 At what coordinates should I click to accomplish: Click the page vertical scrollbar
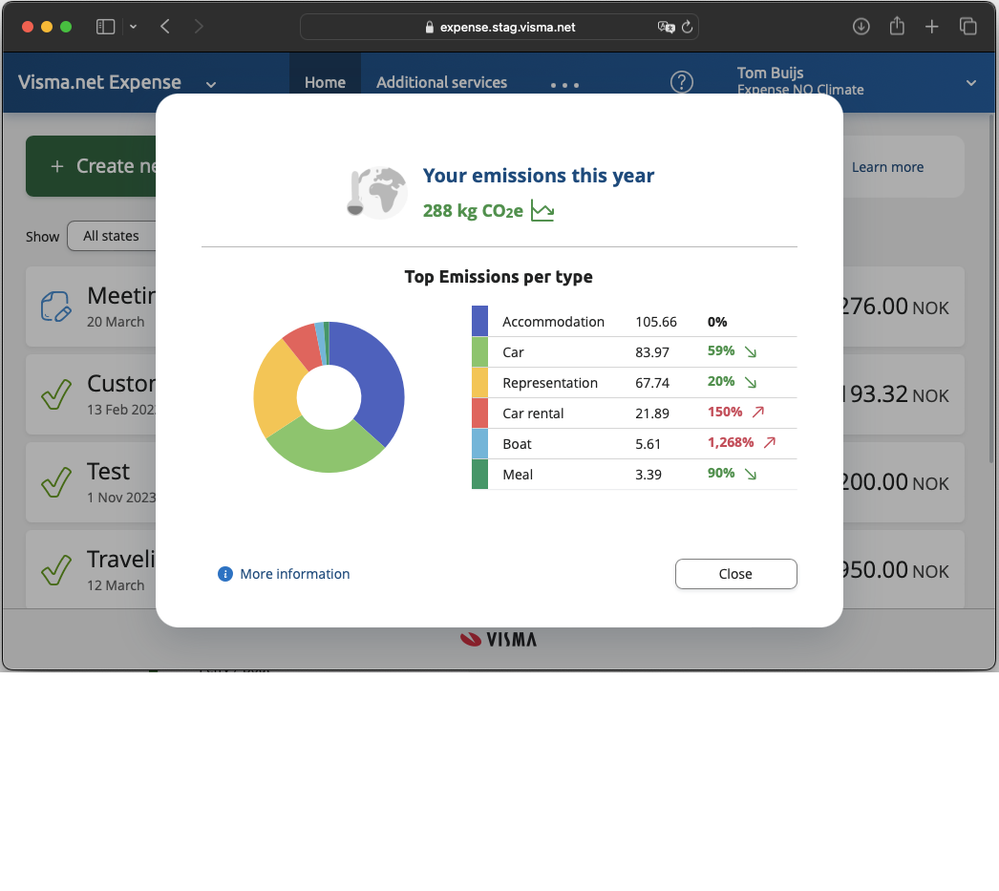click(991, 288)
